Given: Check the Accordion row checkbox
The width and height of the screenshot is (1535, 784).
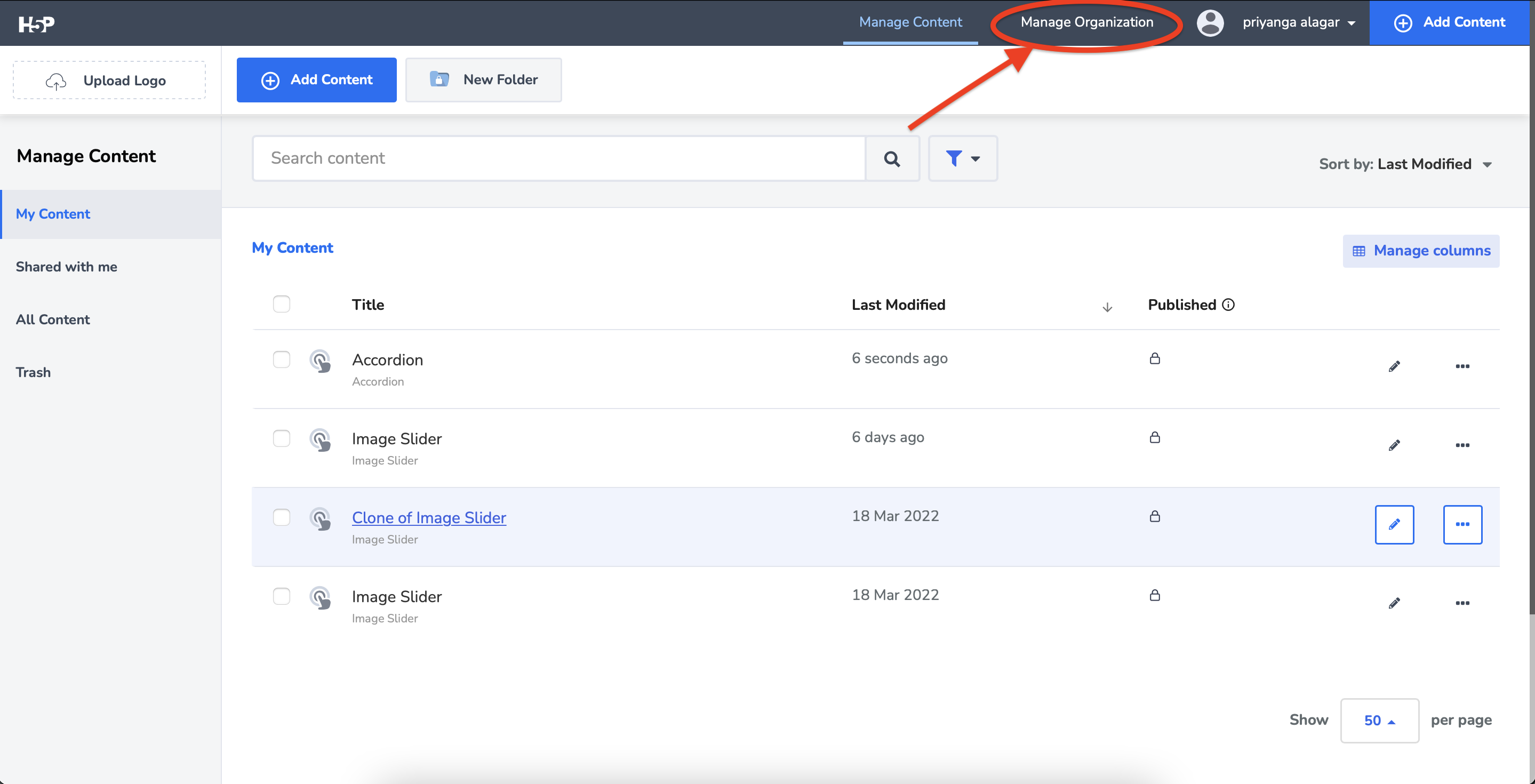Looking at the screenshot, I should click(281, 359).
